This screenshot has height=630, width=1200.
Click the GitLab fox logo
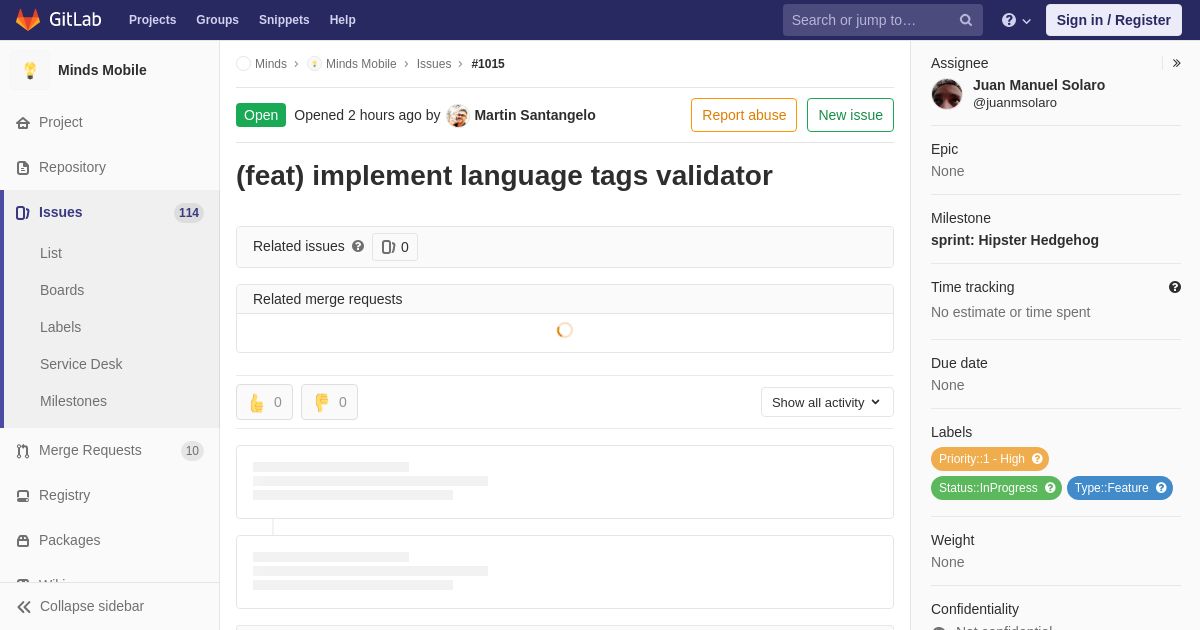tap(28, 20)
